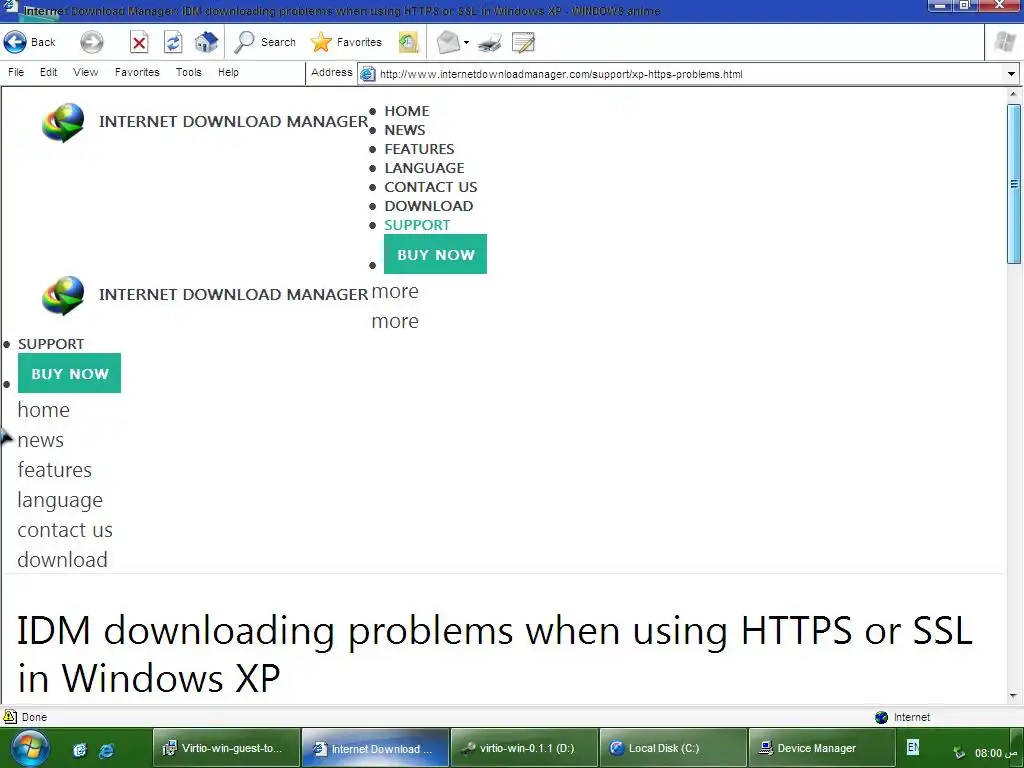This screenshot has width=1024, height=768.
Task: Click lowercase 'contact us' link
Action: (x=65, y=530)
